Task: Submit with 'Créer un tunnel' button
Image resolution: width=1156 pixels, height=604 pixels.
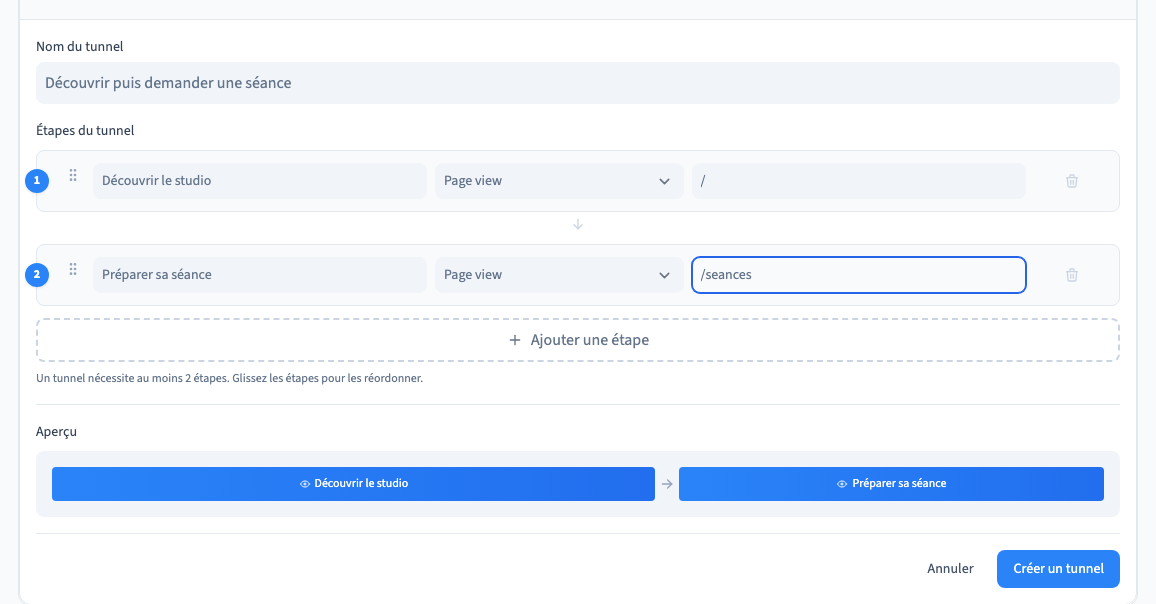Action: coord(1058,569)
